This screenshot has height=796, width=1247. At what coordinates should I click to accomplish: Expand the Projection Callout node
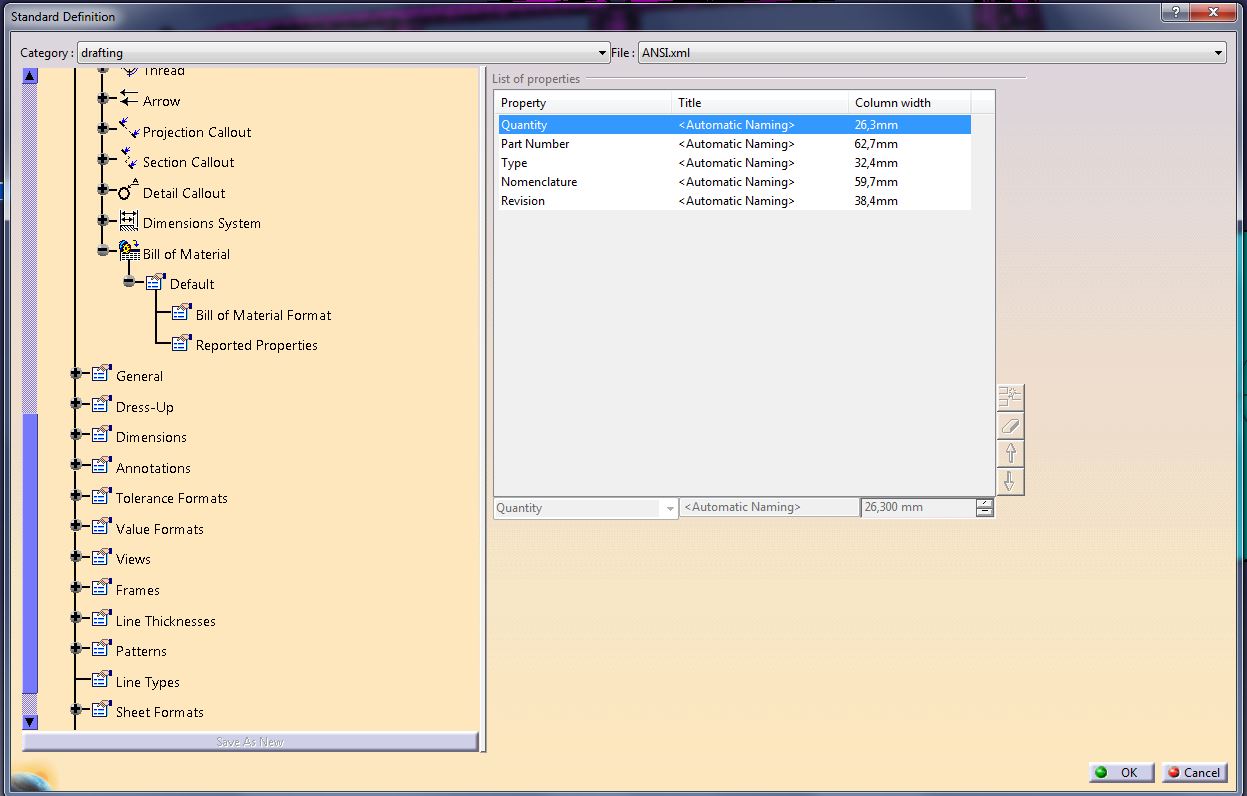pos(103,129)
